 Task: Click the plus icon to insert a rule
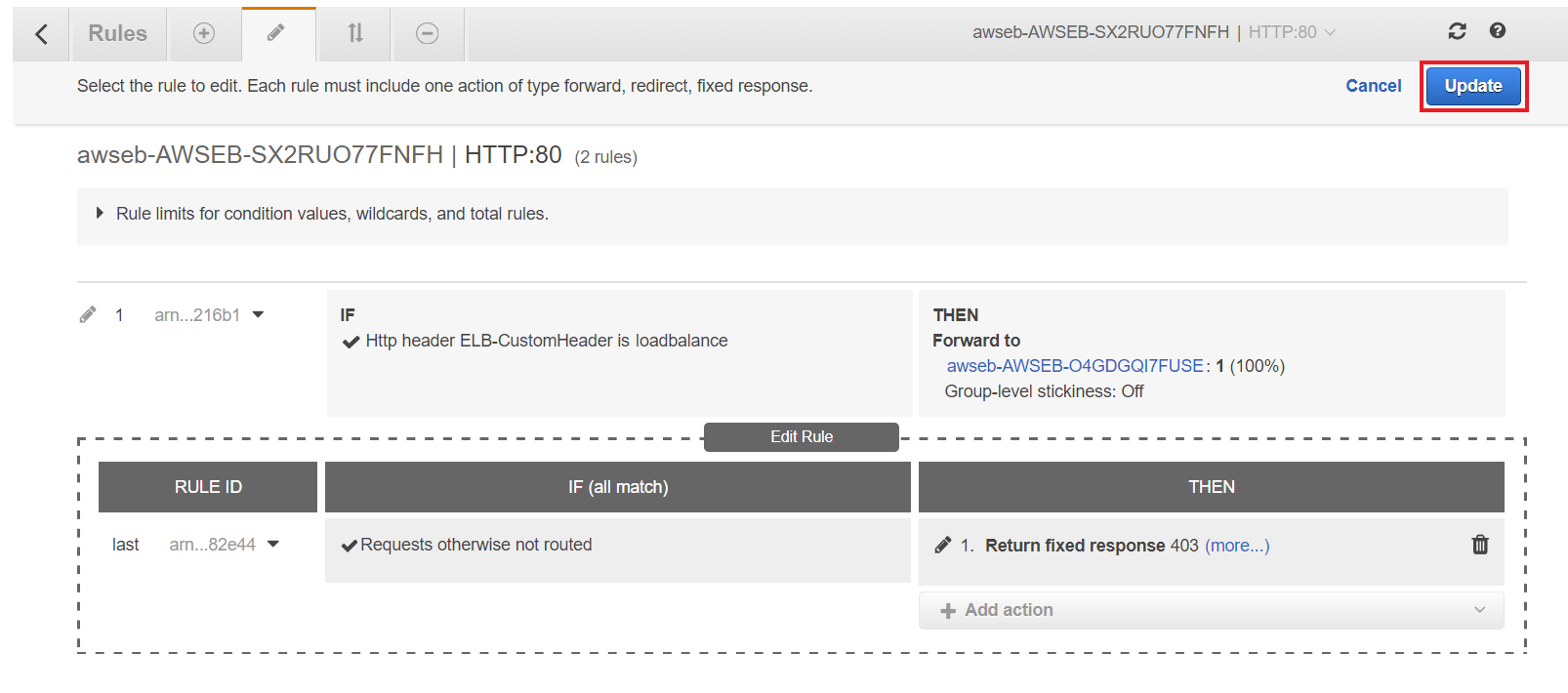(x=204, y=32)
